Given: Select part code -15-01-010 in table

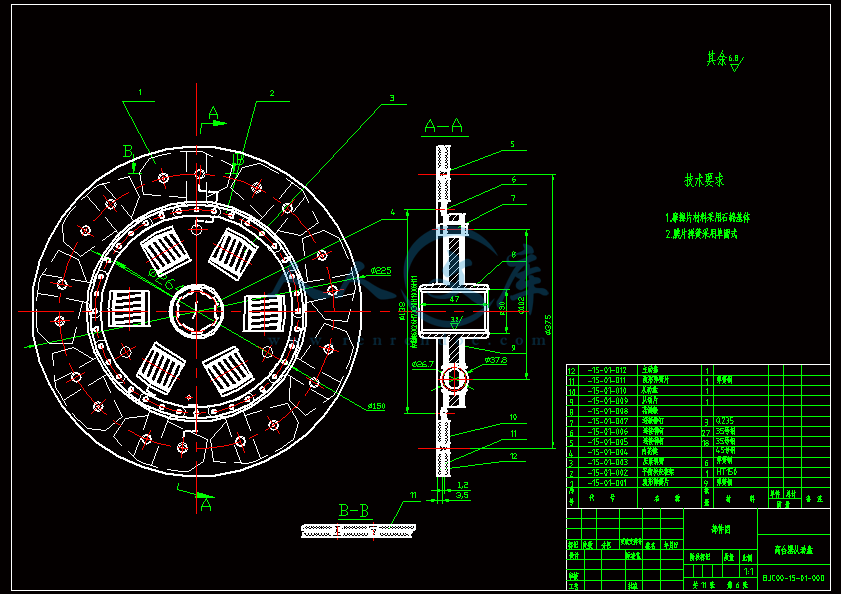Looking at the screenshot, I should (x=607, y=391).
